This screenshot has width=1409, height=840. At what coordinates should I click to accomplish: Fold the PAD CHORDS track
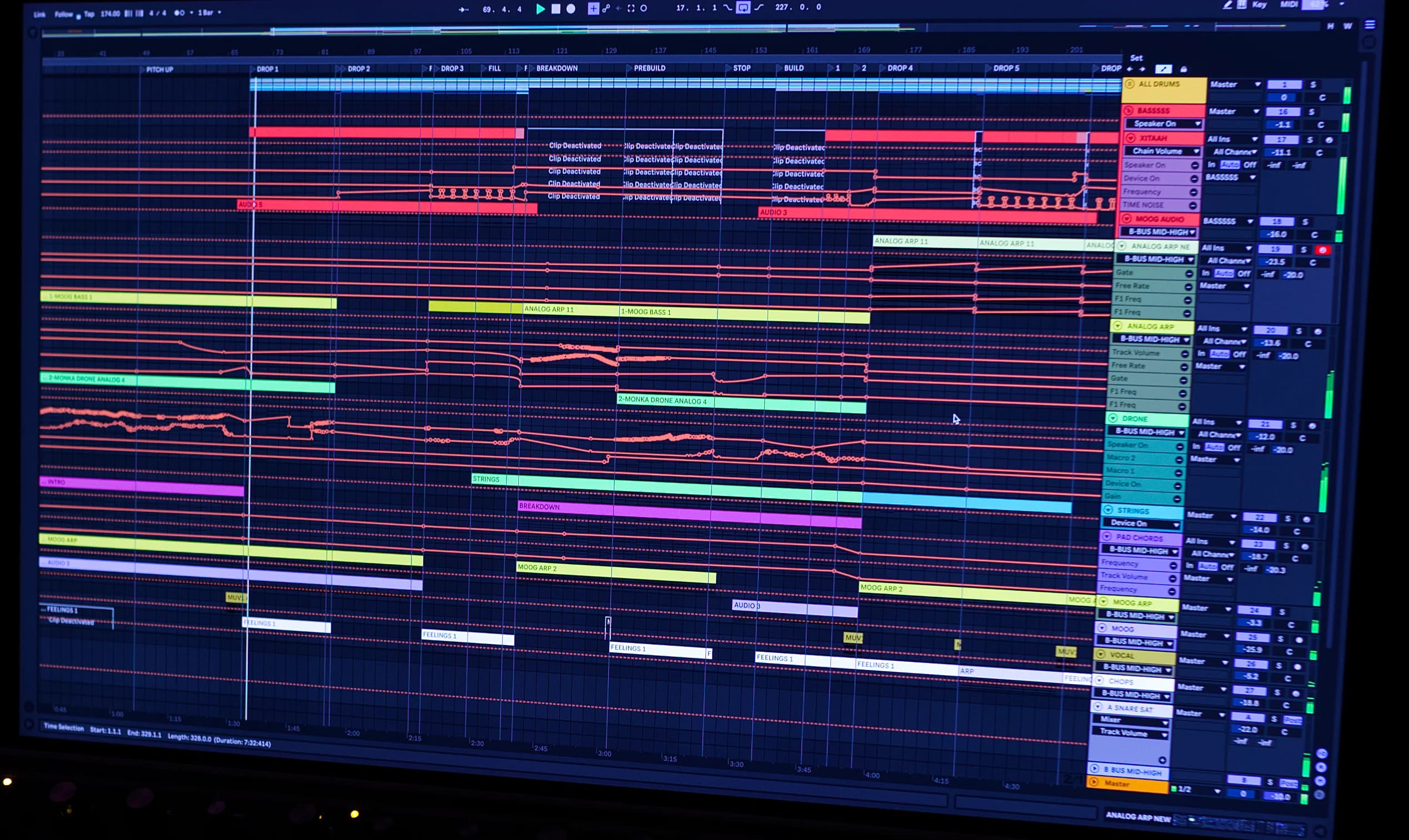[1107, 537]
